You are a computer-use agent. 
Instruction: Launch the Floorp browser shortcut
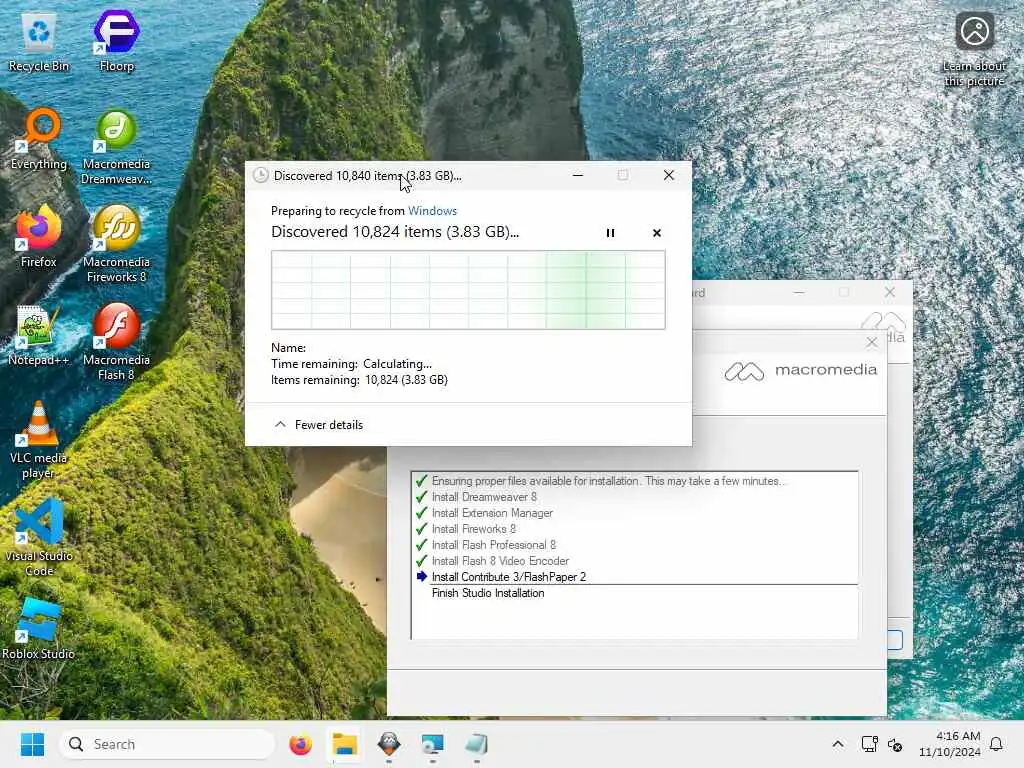tap(116, 40)
